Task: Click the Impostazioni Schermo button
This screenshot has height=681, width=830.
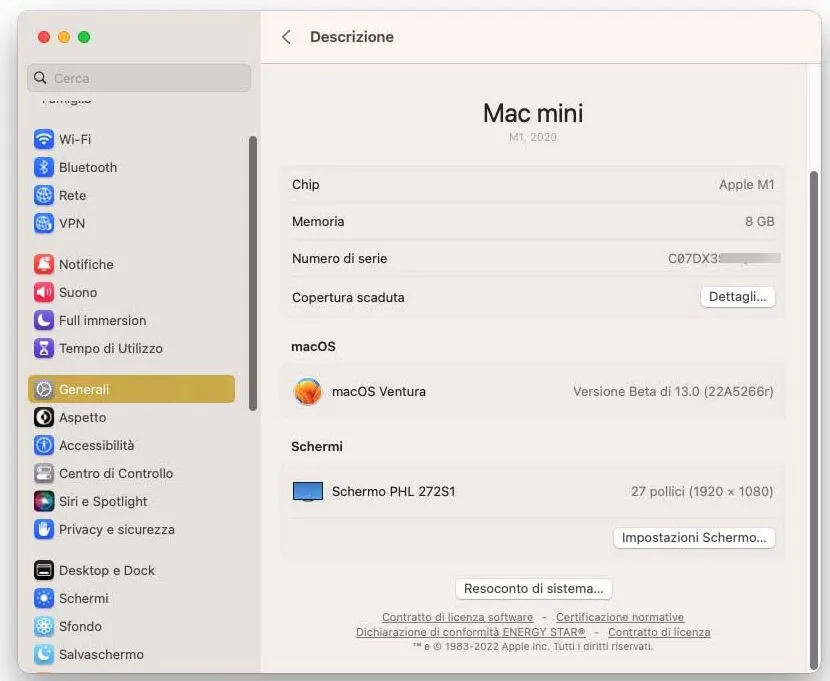Action: pyautogui.click(x=694, y=537)
